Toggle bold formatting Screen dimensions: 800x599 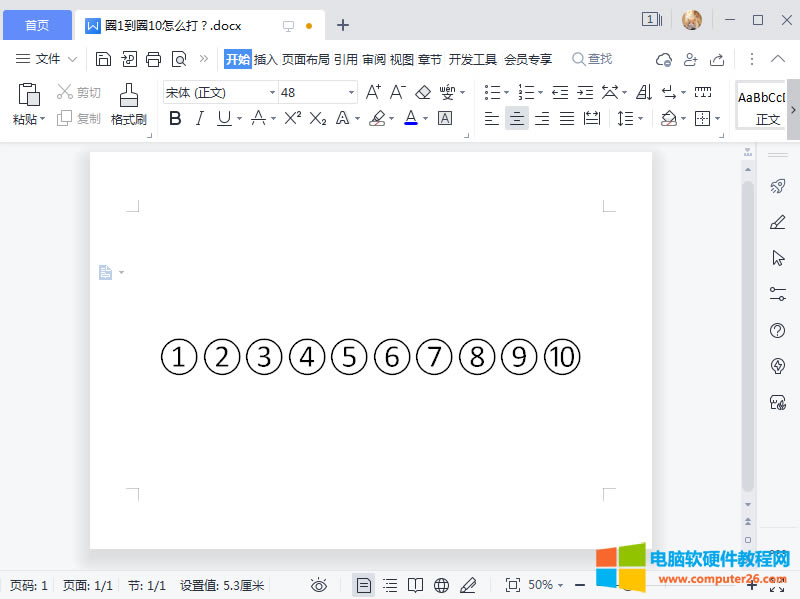coord(174,118)
